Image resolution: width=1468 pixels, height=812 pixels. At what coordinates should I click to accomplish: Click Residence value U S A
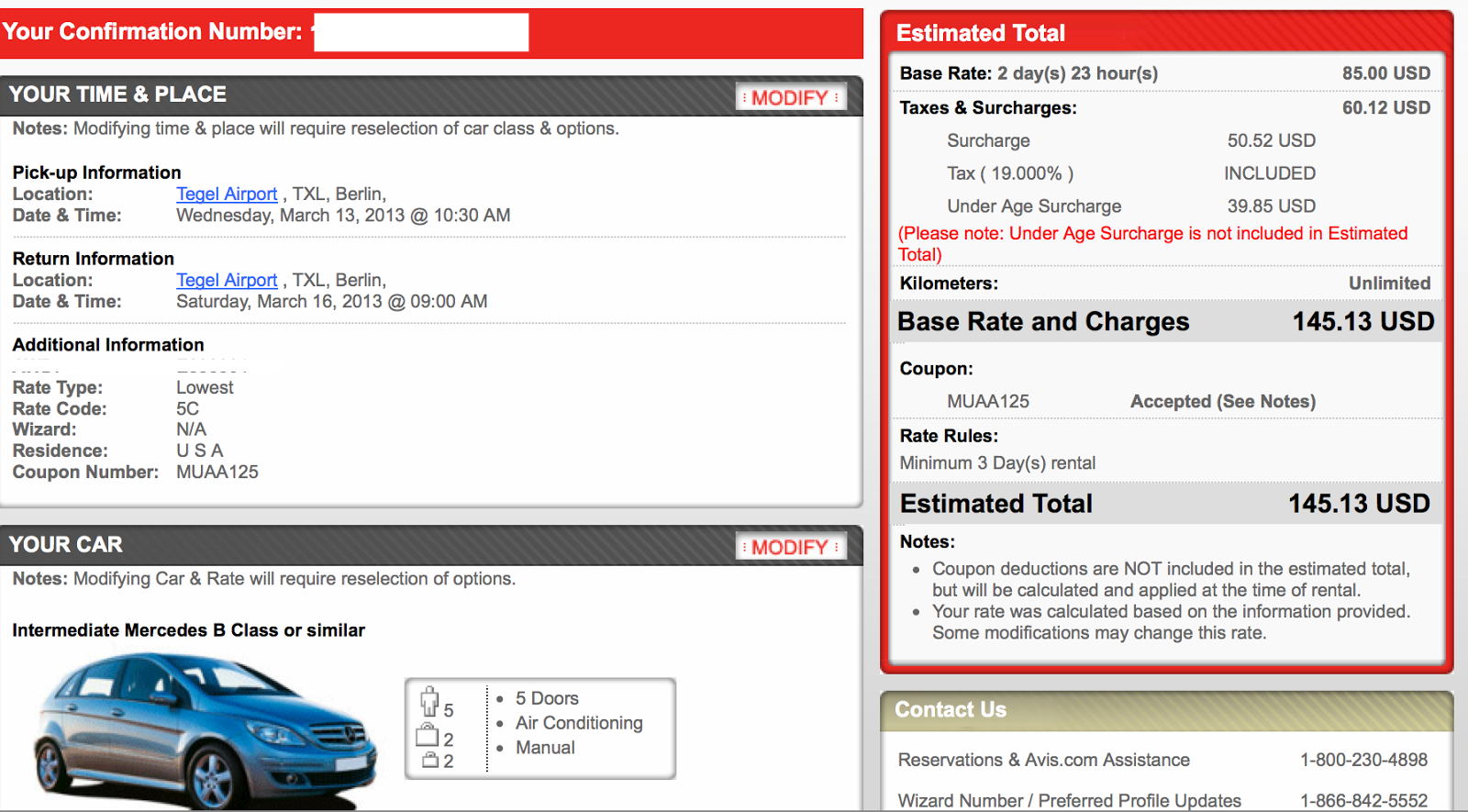[199, 451]
